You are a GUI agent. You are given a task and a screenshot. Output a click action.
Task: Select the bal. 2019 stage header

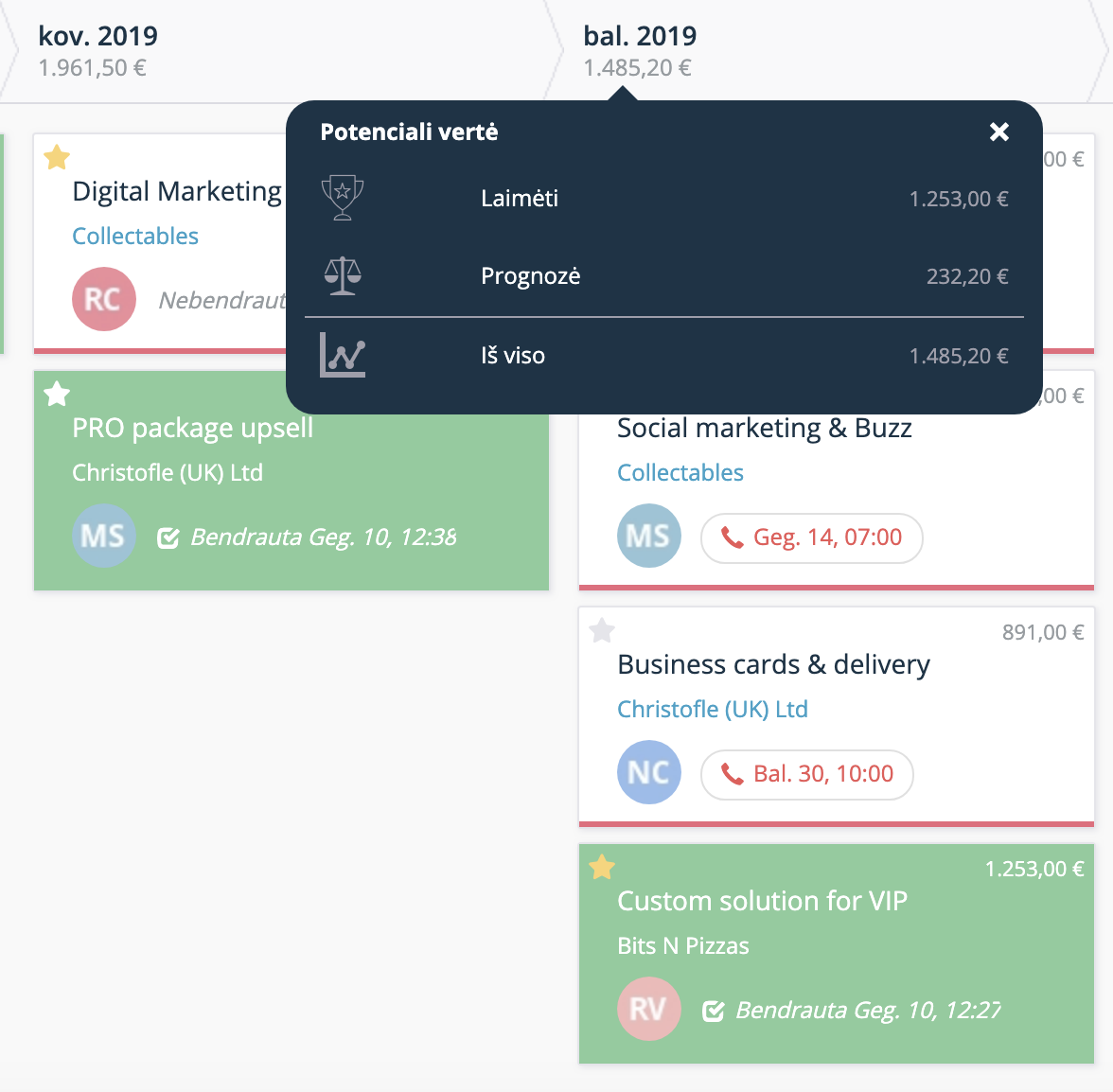640,35
